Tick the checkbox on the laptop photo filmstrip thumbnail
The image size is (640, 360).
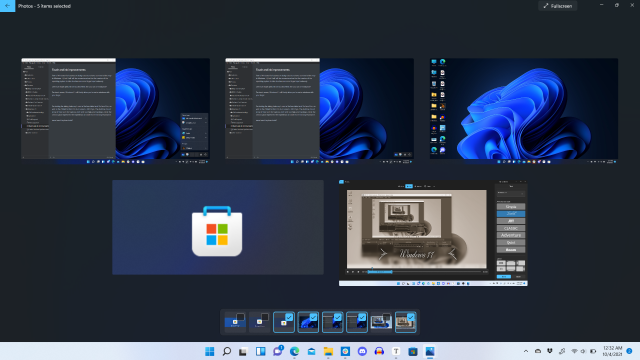click(387, 317)
